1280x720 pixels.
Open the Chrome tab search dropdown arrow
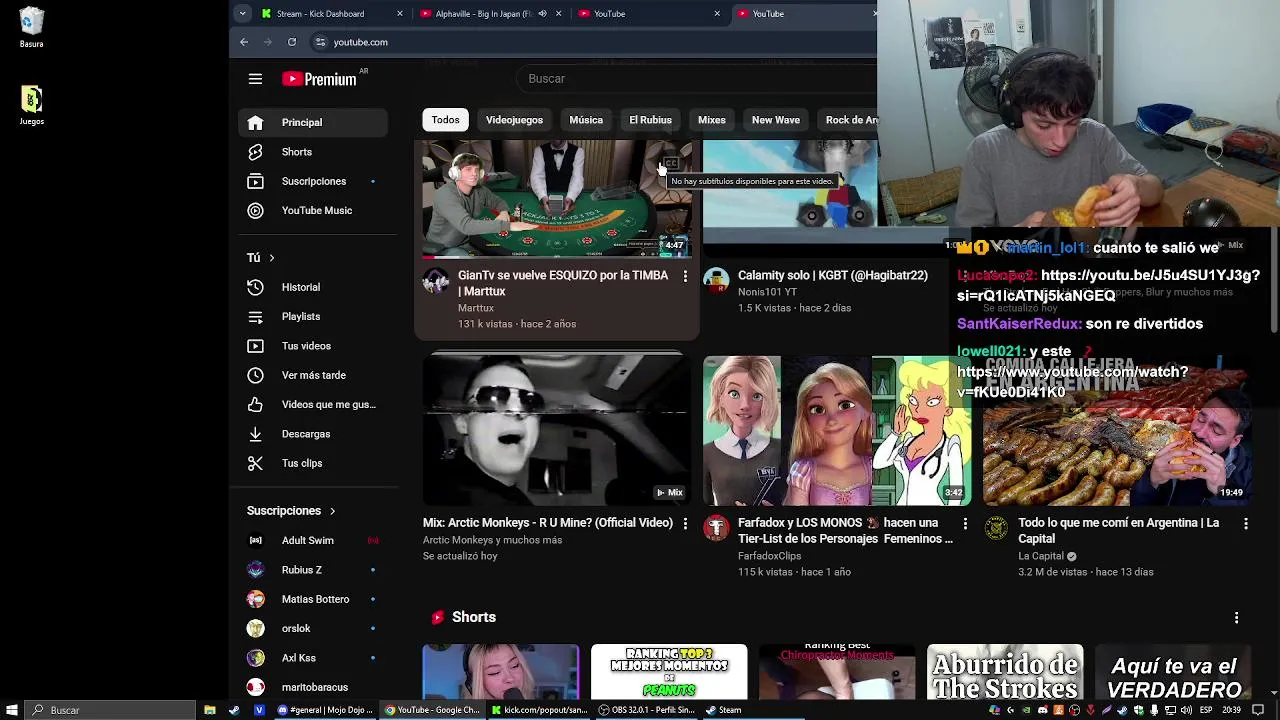point(242,13)
